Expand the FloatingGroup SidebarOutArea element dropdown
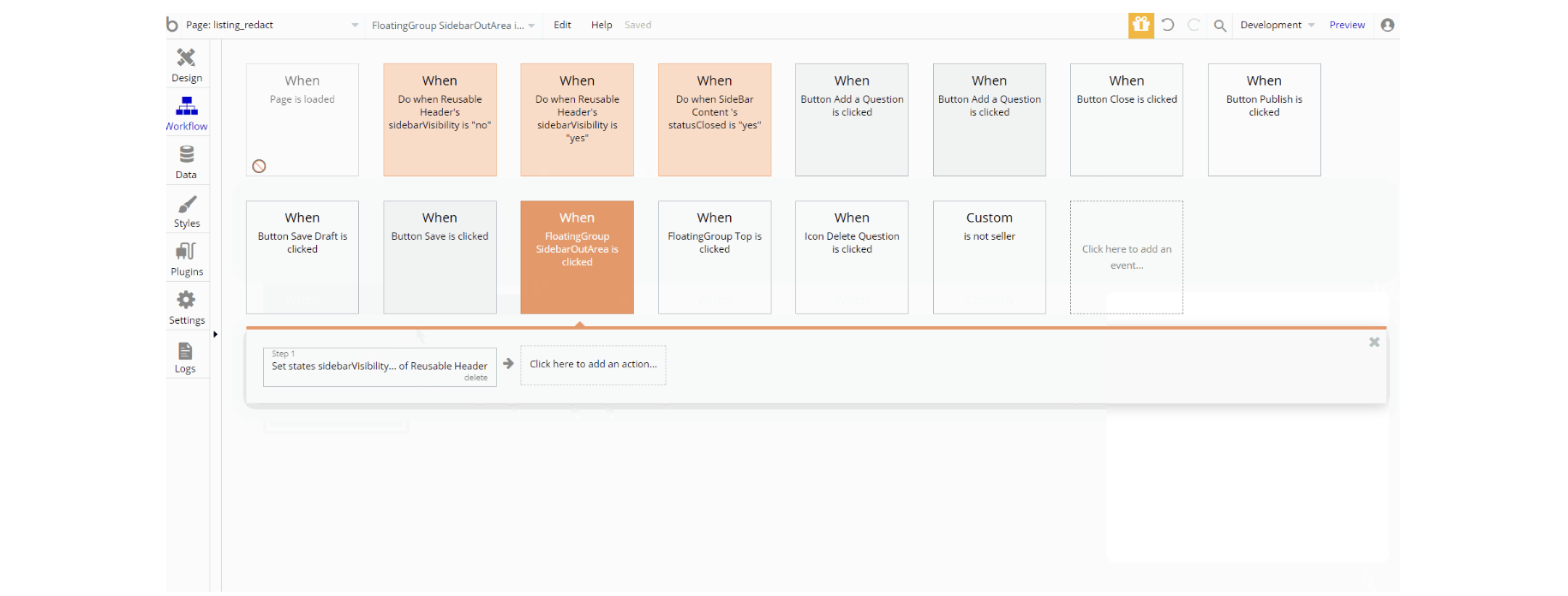Image resolution: width=1568 pixels, height=596 pixels. pos(531,26)
